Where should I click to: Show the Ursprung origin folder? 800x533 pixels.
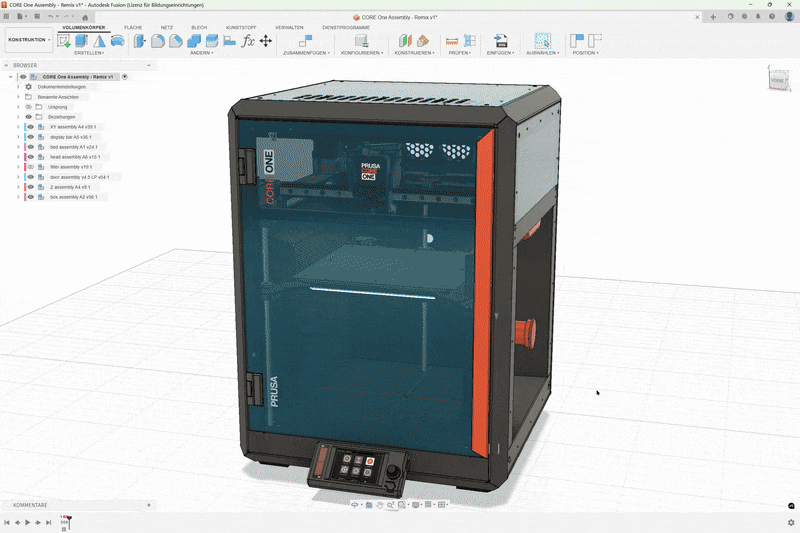pyautogui.click(x=29, y=107)
